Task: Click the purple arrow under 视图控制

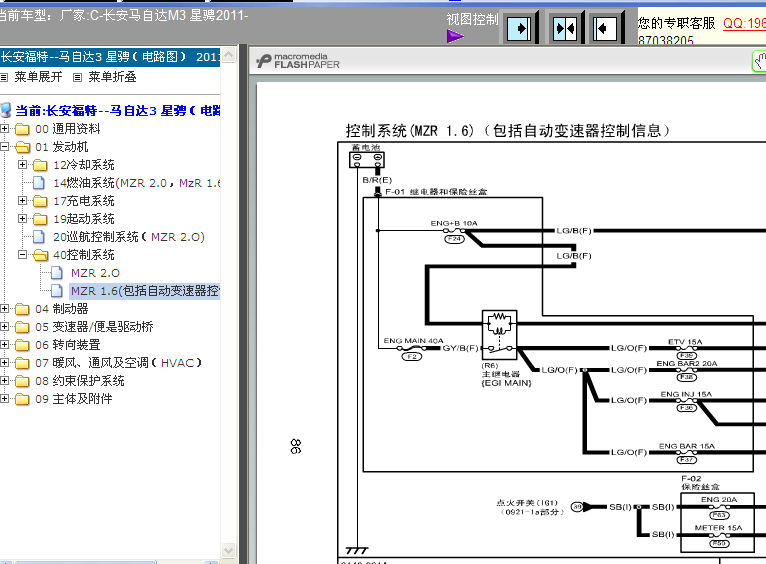Action: click(x=455, y=36)
